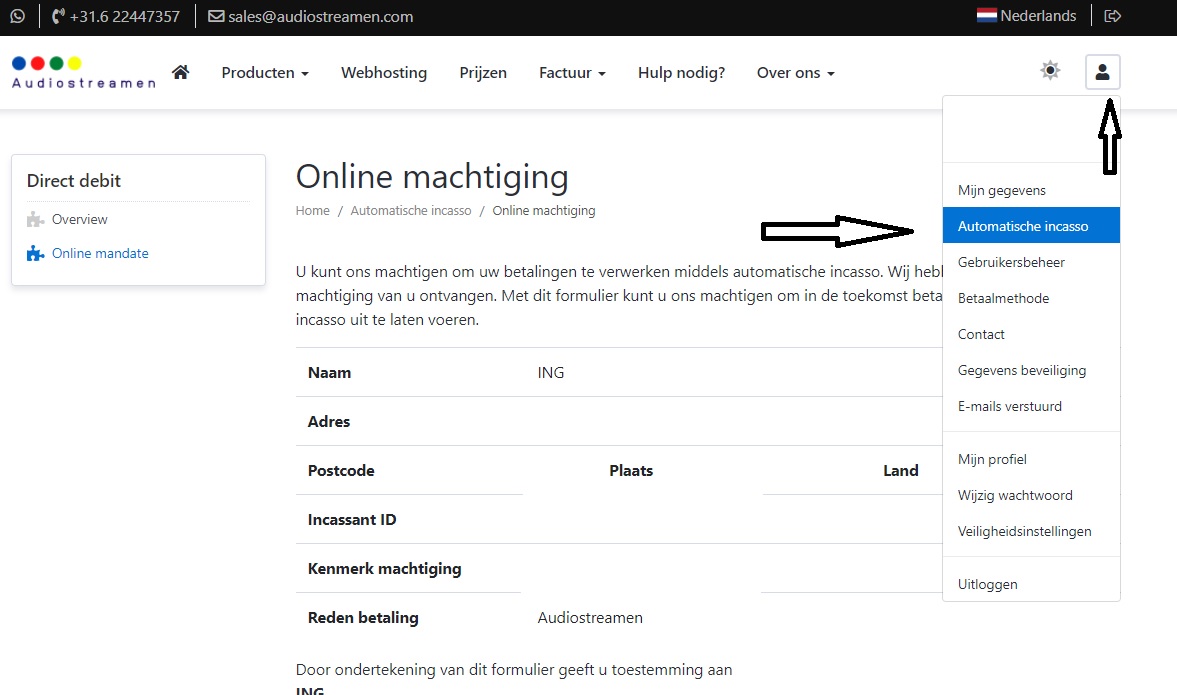
Task: Click the Audiostreamen logo
Action: [84, 72]
